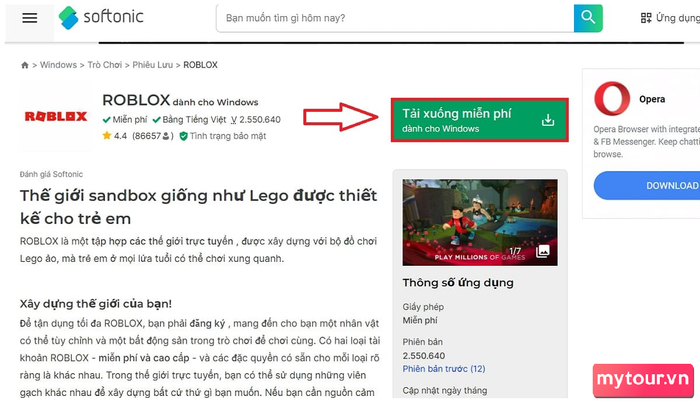This screenshot has height=405, width=700.
Task: Click the star rating icon
Action: pyautogui.click(x=107, y=135)
